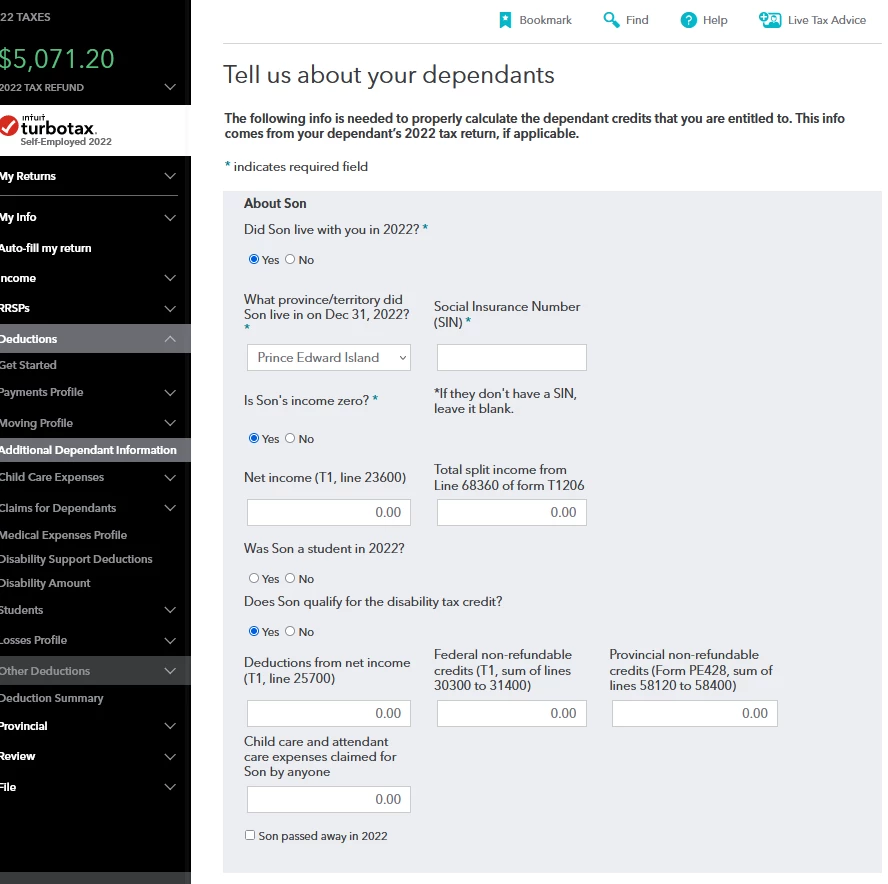The height and width of the screenshot is (884, 888).
Task: Open Get Started under Deductions
Action: [x=28, y=365]
